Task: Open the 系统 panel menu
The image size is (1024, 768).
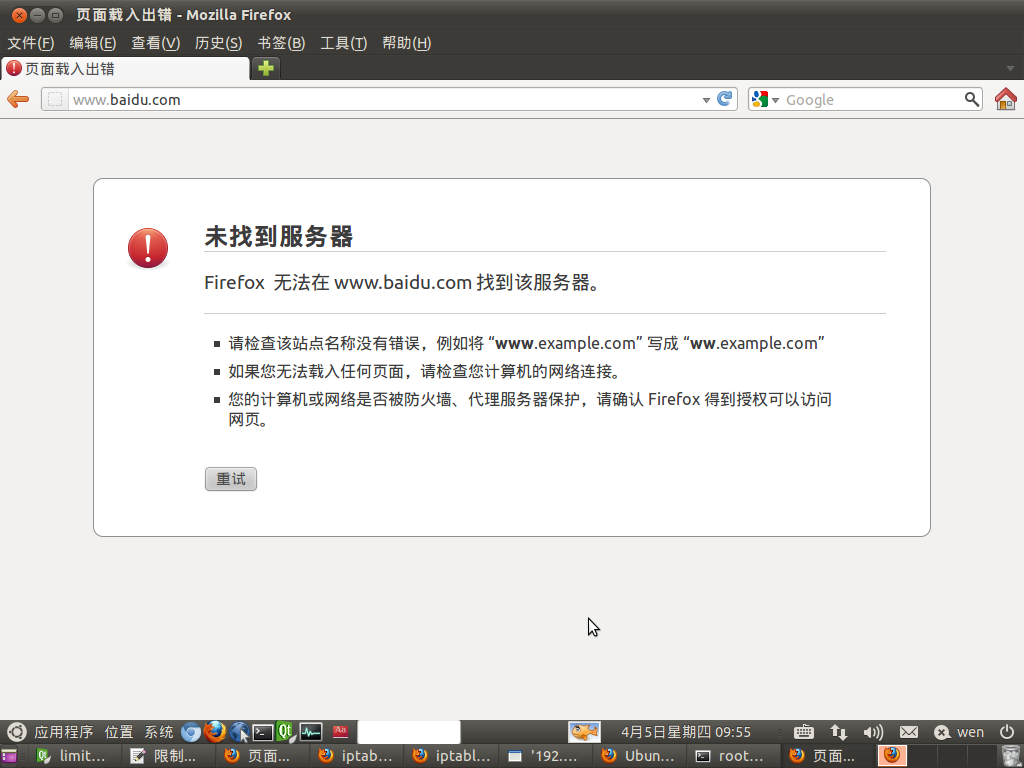Action: pos(159,732)
